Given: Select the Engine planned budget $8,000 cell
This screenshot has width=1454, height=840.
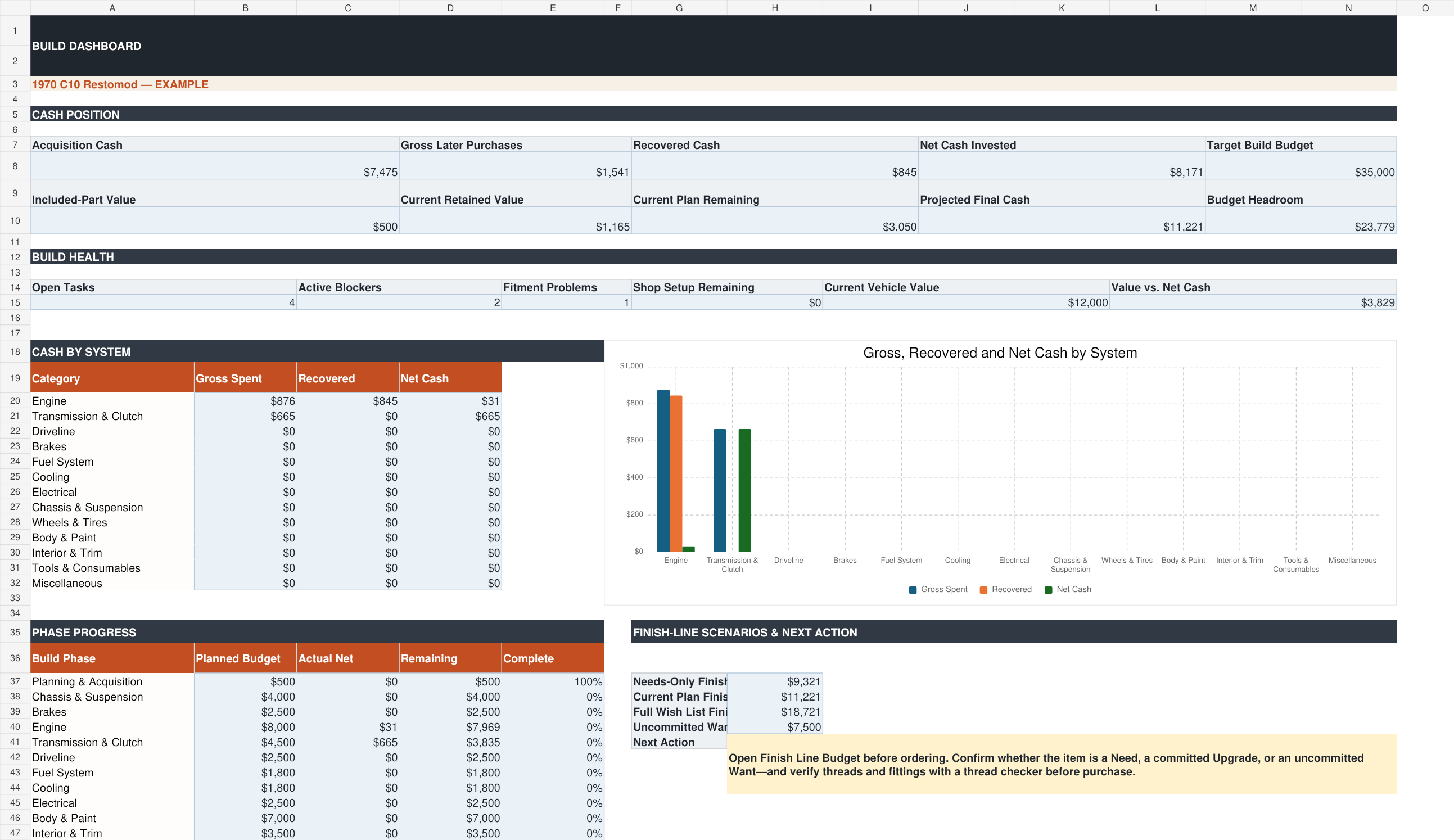Looking at the screenshot, I should point(245,727).
